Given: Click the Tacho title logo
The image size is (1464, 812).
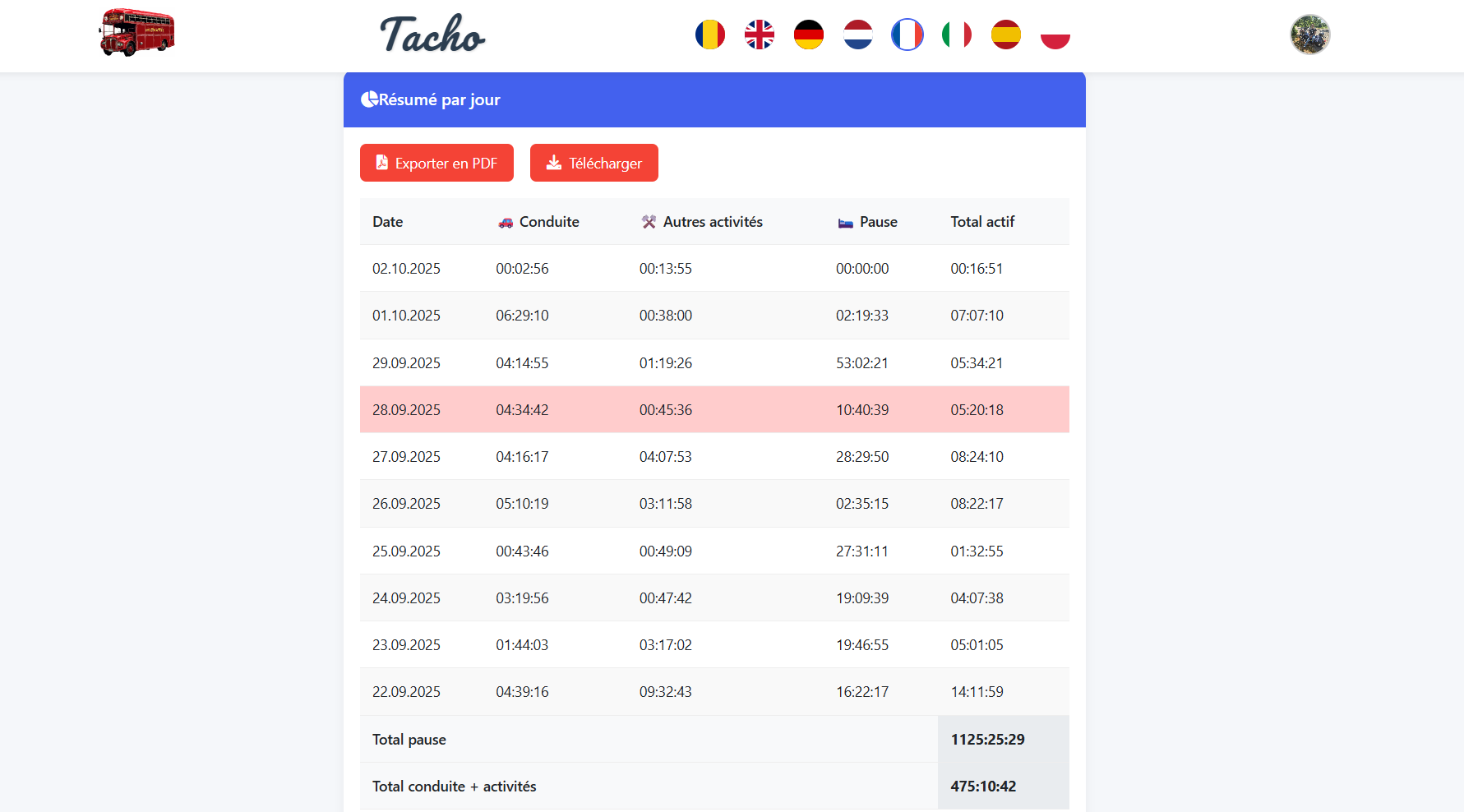Looking at the screenshot, I should (x=432, y=35).
